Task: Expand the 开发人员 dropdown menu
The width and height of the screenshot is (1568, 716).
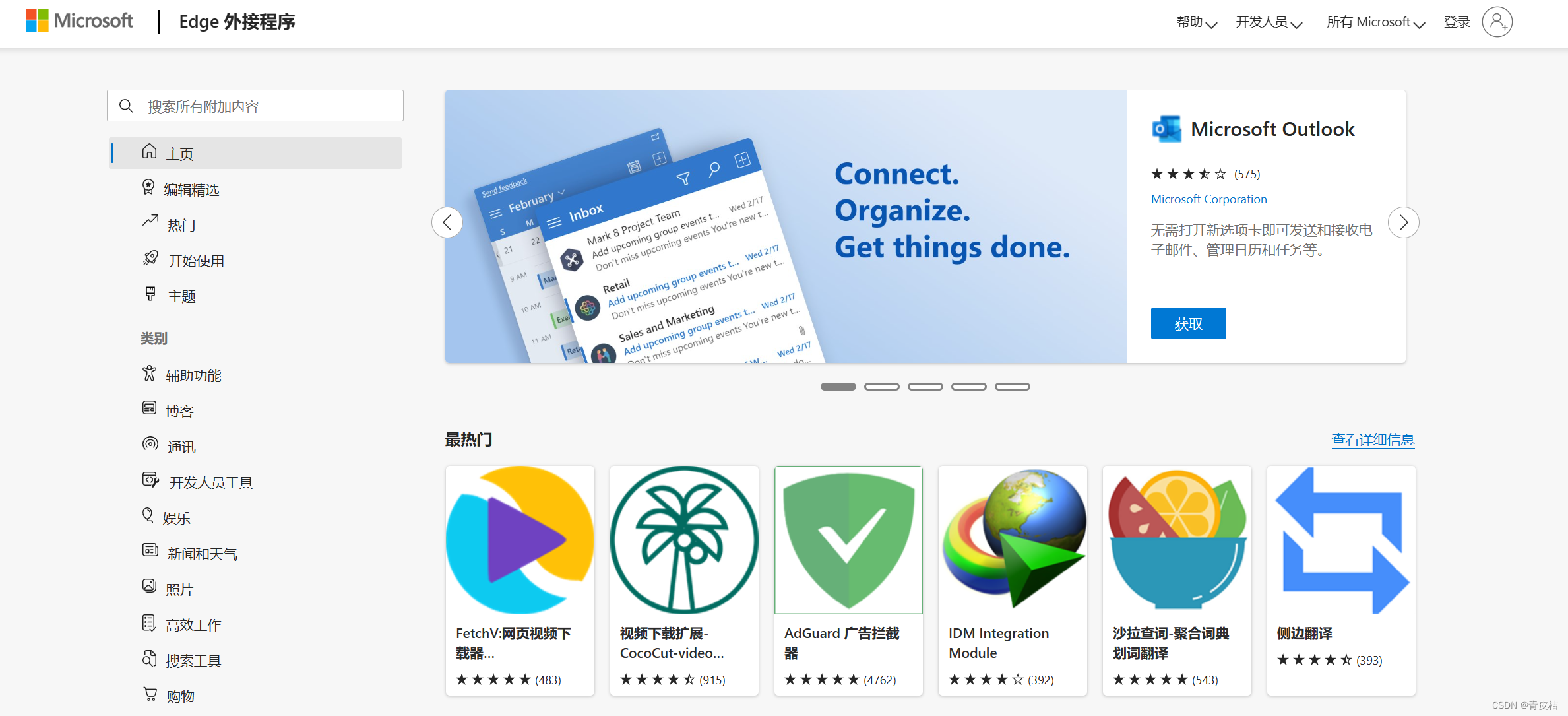Action: point(1269,22)
